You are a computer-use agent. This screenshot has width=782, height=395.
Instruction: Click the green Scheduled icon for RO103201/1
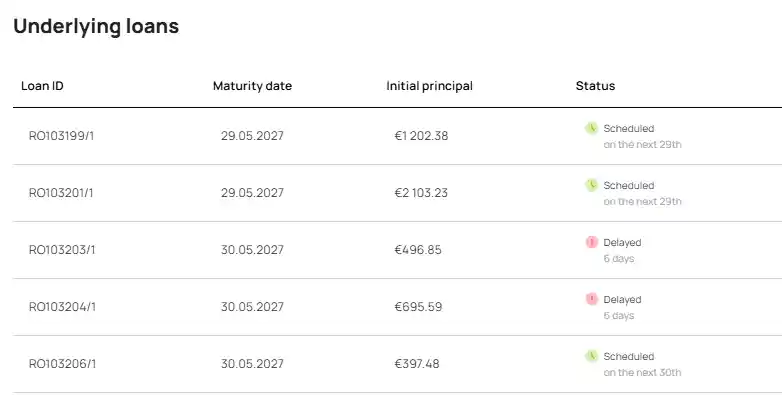(591, 185)
